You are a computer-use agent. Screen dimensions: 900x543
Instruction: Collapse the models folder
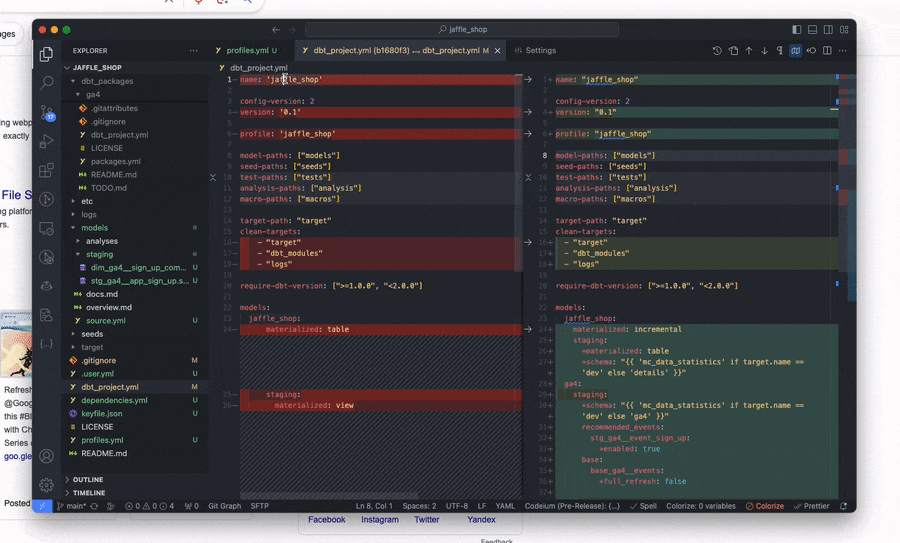click(x=73, y=228)
